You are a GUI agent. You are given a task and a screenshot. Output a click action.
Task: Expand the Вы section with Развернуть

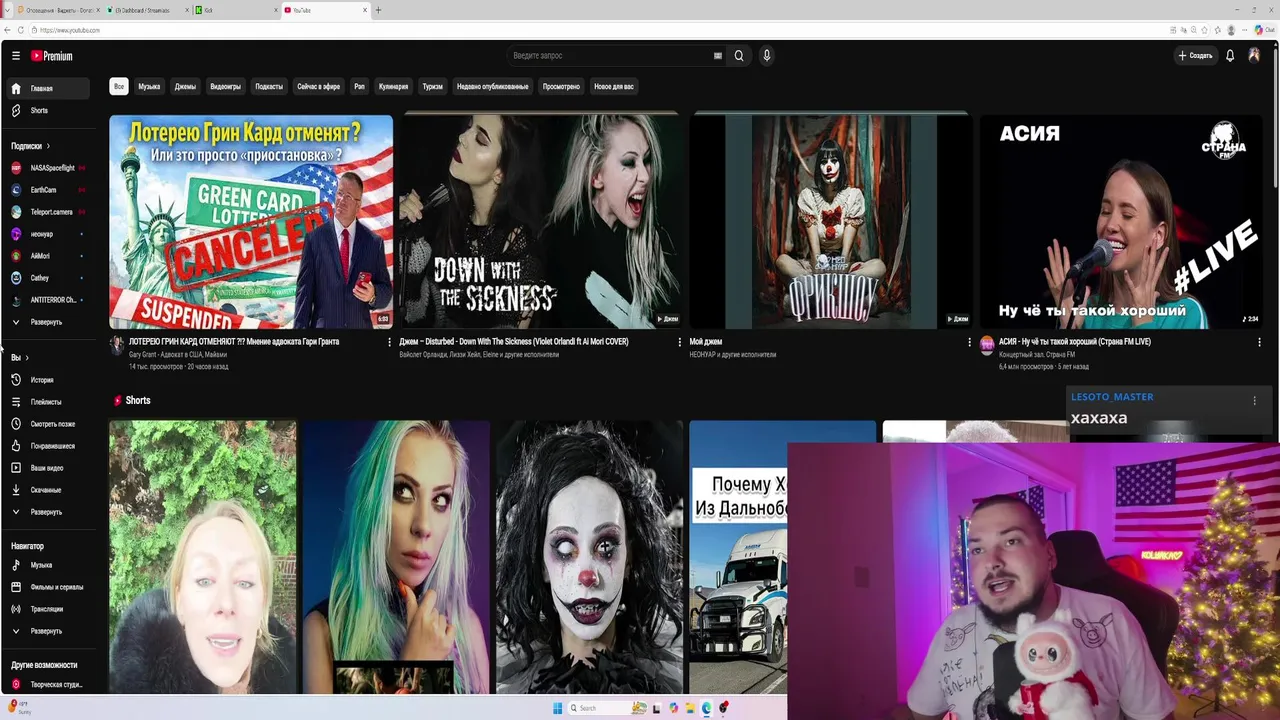pyautogui.click(x=48, y=512)
